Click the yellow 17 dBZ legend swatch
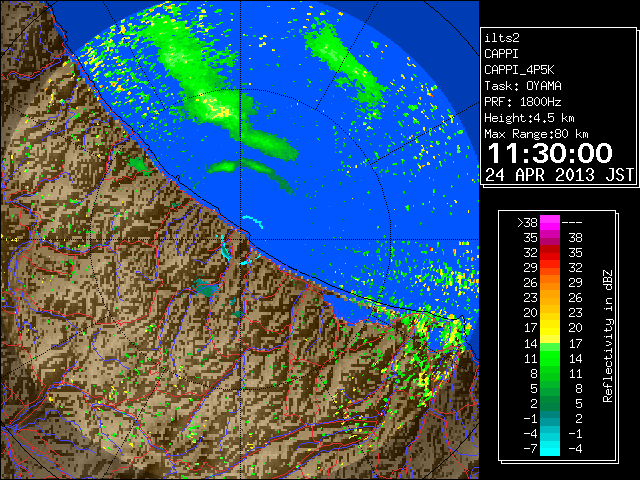The width and height of the screenshot is (640, 480). pyautogui.click(x=550, y=328)
